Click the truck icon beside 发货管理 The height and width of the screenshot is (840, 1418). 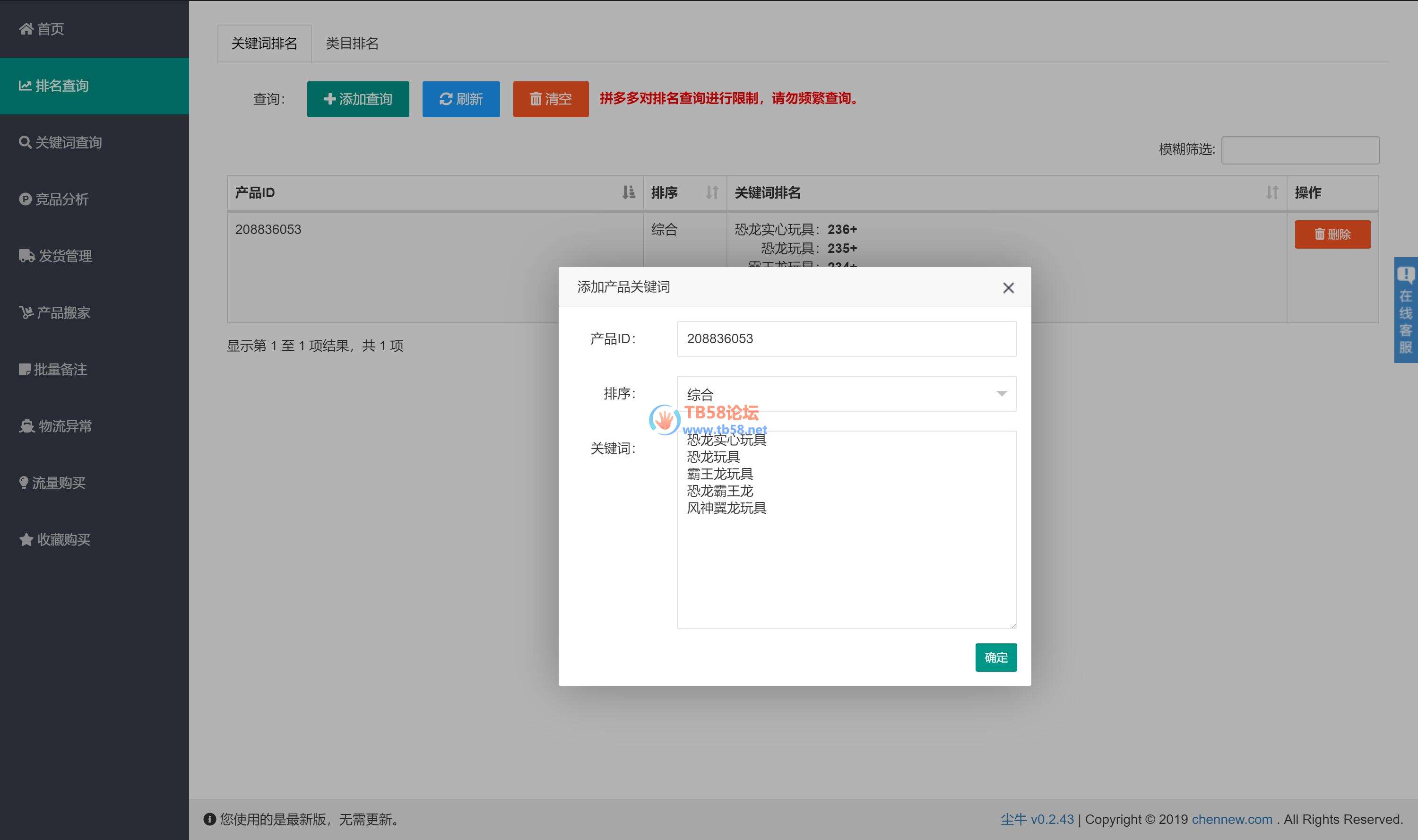[26, 256]
